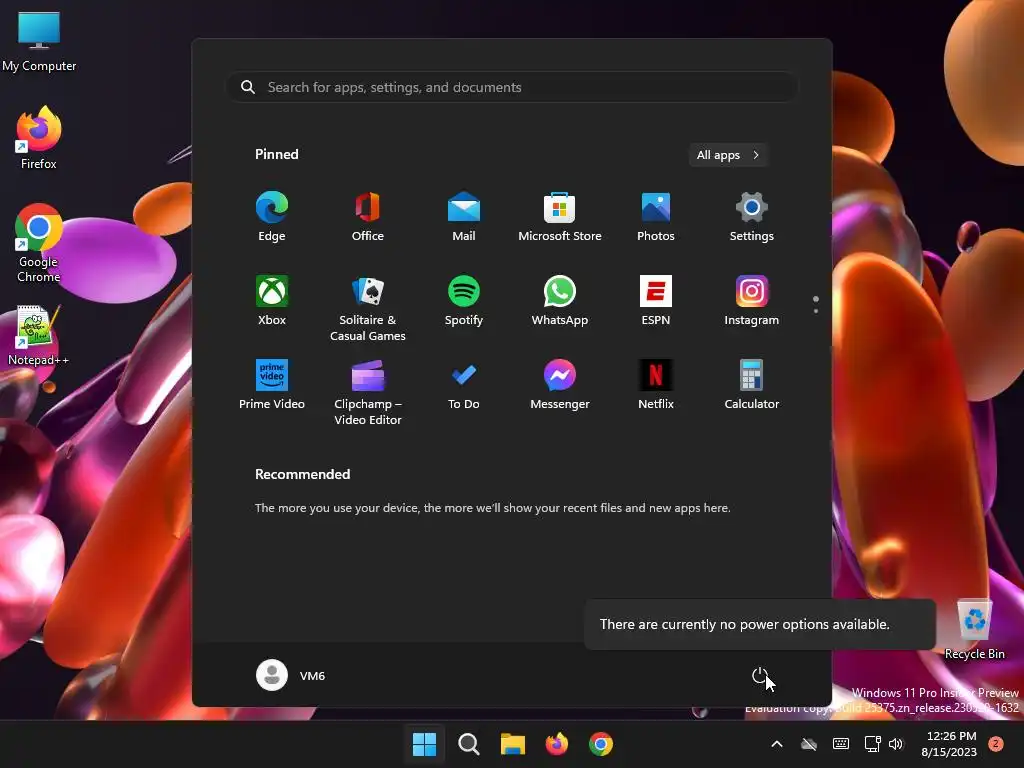The height and width of the screenshot is (768, 1024).
Task: Launch the ESPN app
Action: 656,300
